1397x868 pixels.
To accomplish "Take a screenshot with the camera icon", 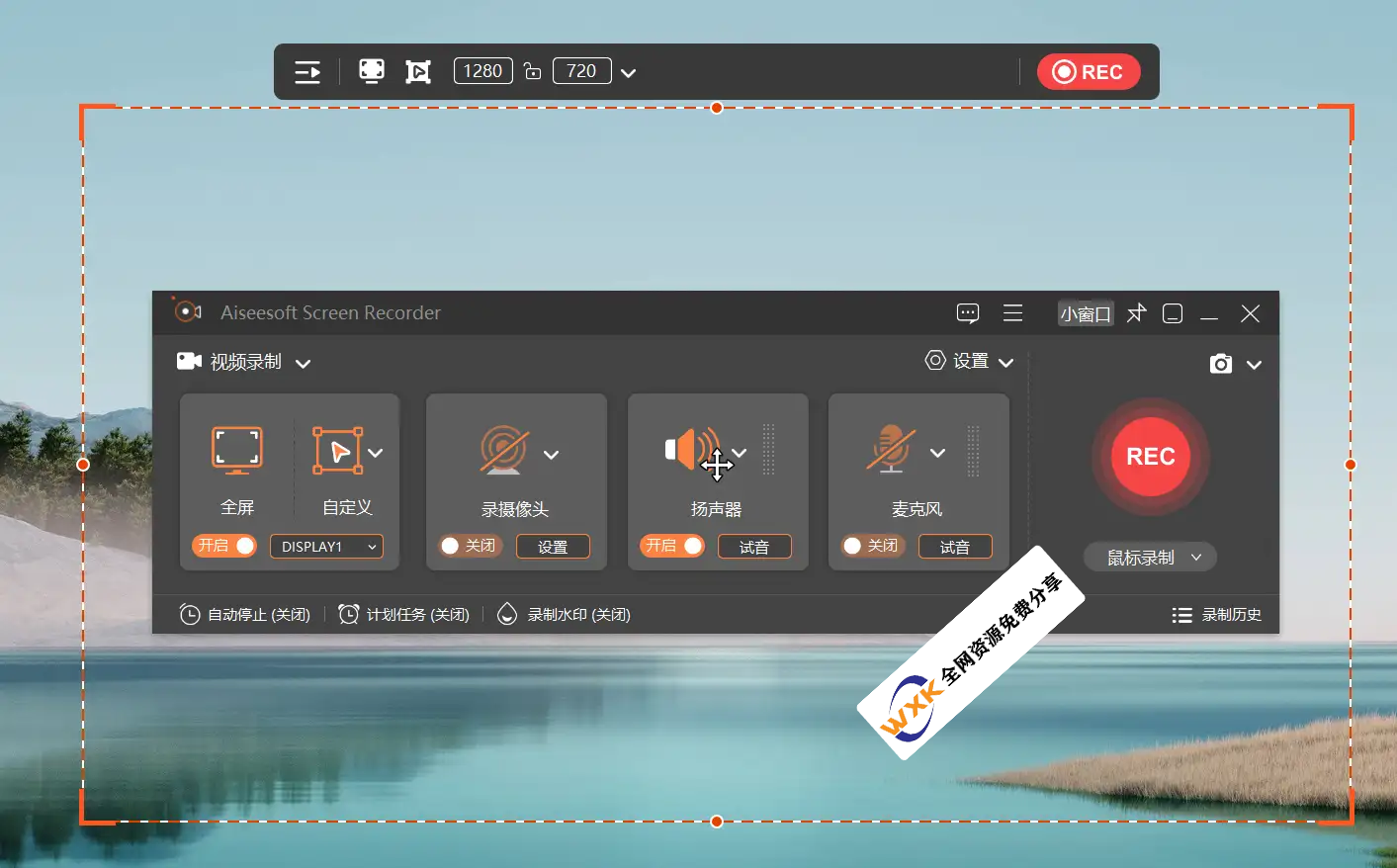I will pos(1221,364).
